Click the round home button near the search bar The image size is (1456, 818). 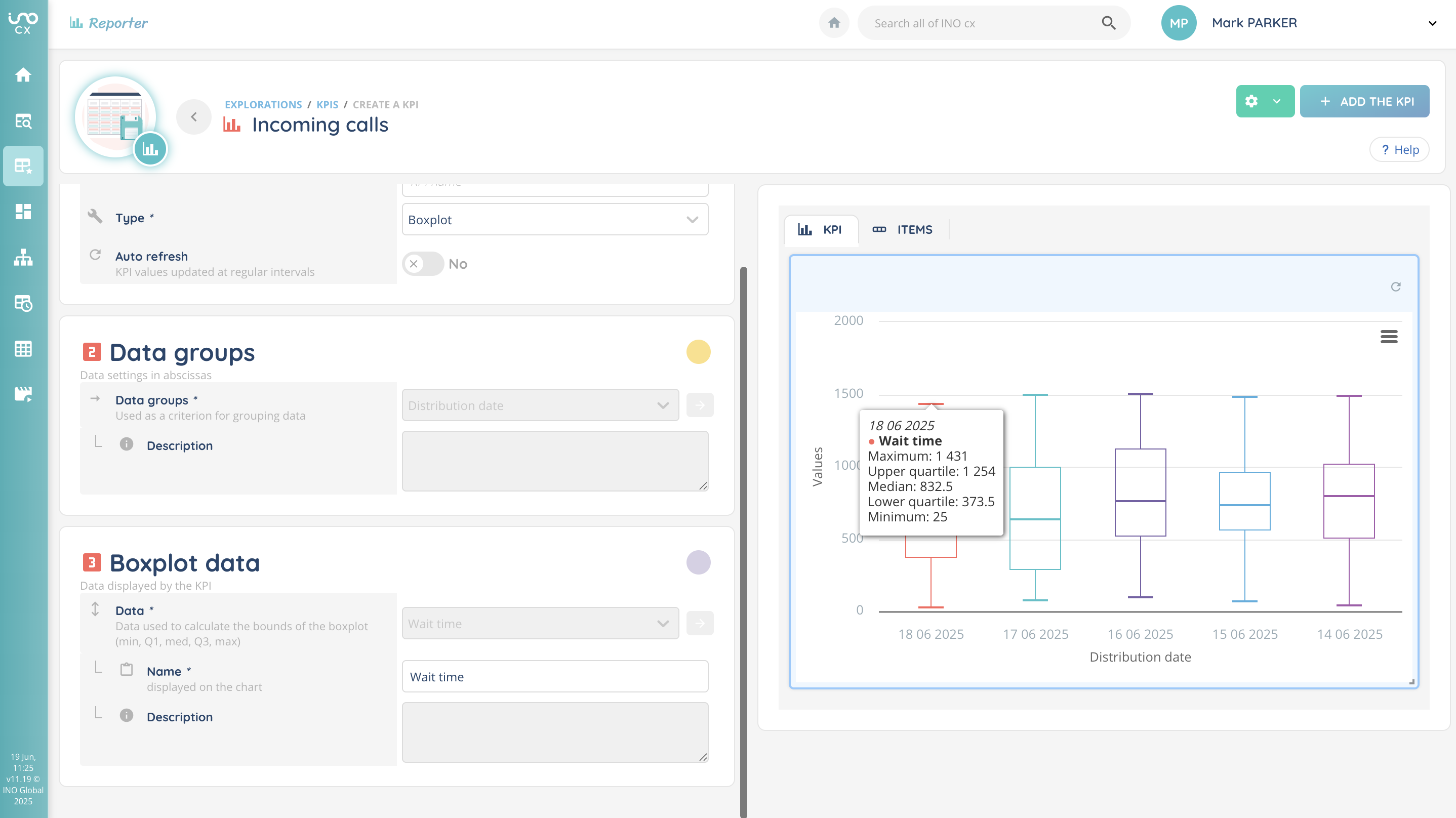tap(834, 23)
